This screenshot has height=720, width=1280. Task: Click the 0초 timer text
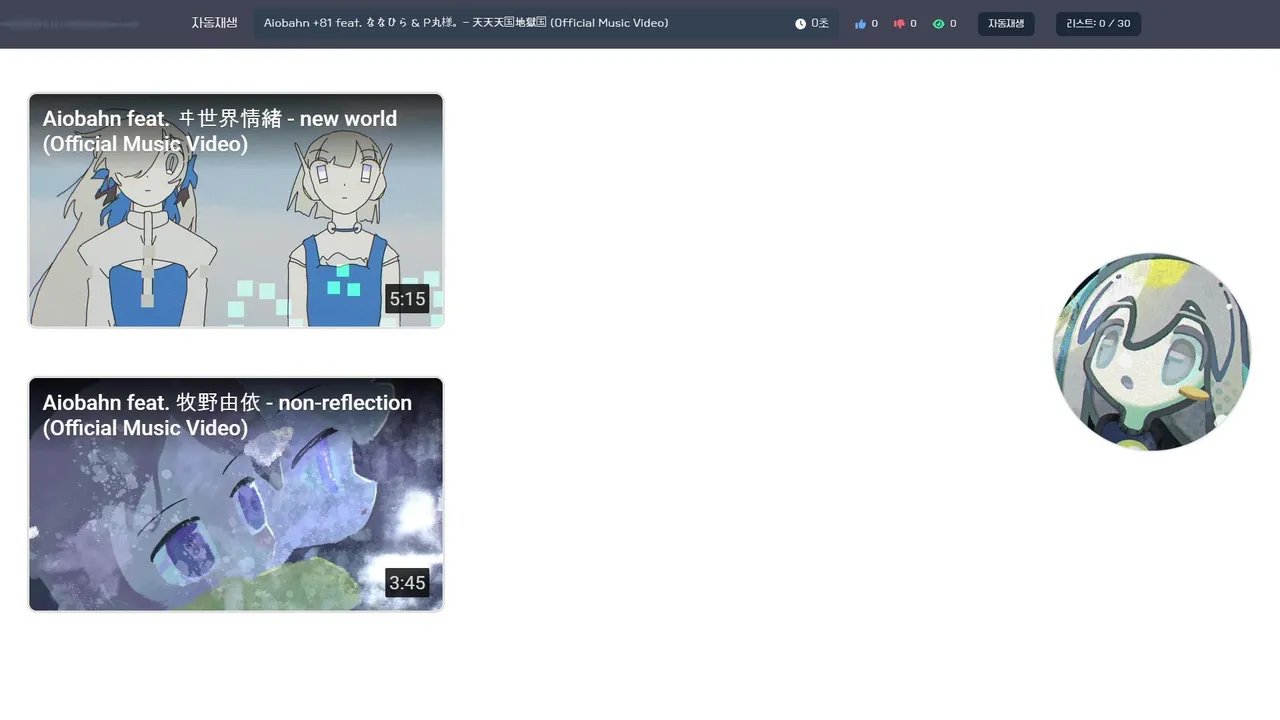(820, 24)
